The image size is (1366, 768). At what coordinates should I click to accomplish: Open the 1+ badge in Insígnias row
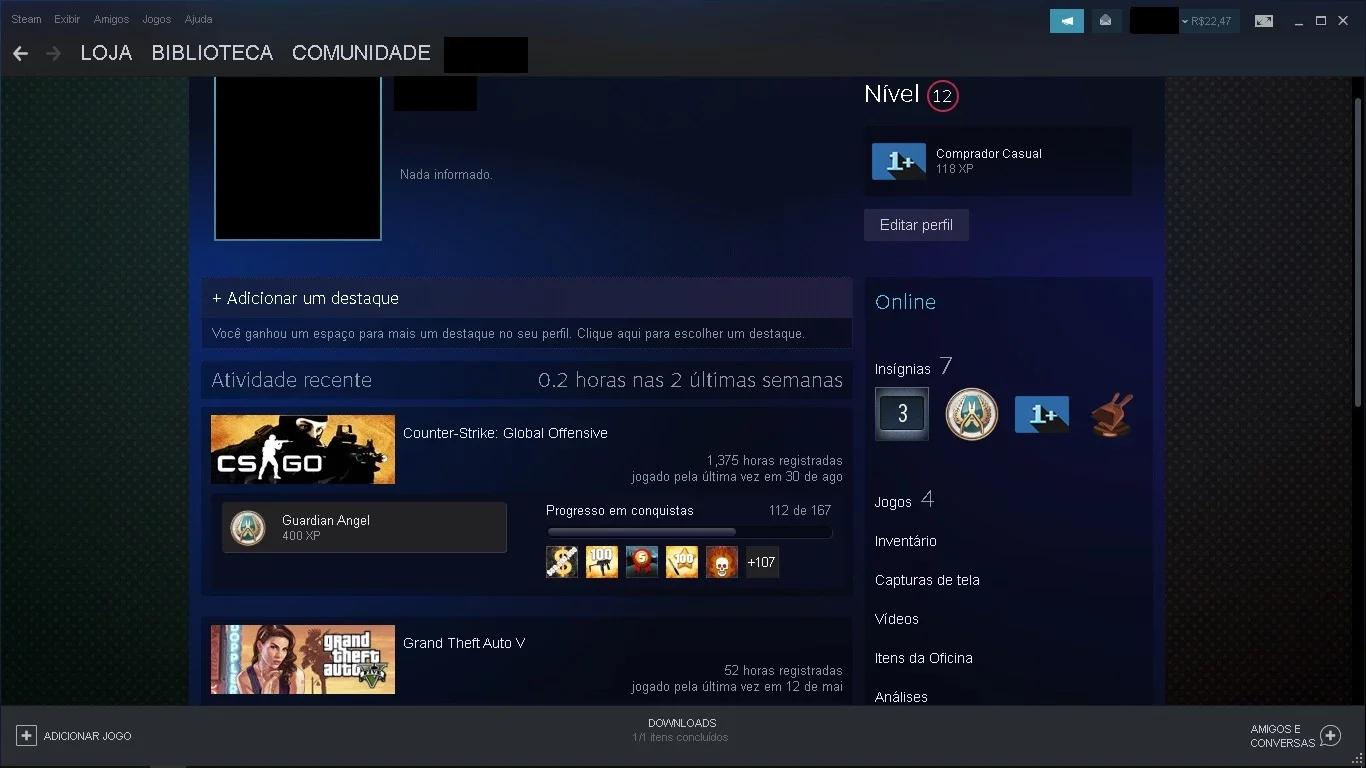[1042, 414]
